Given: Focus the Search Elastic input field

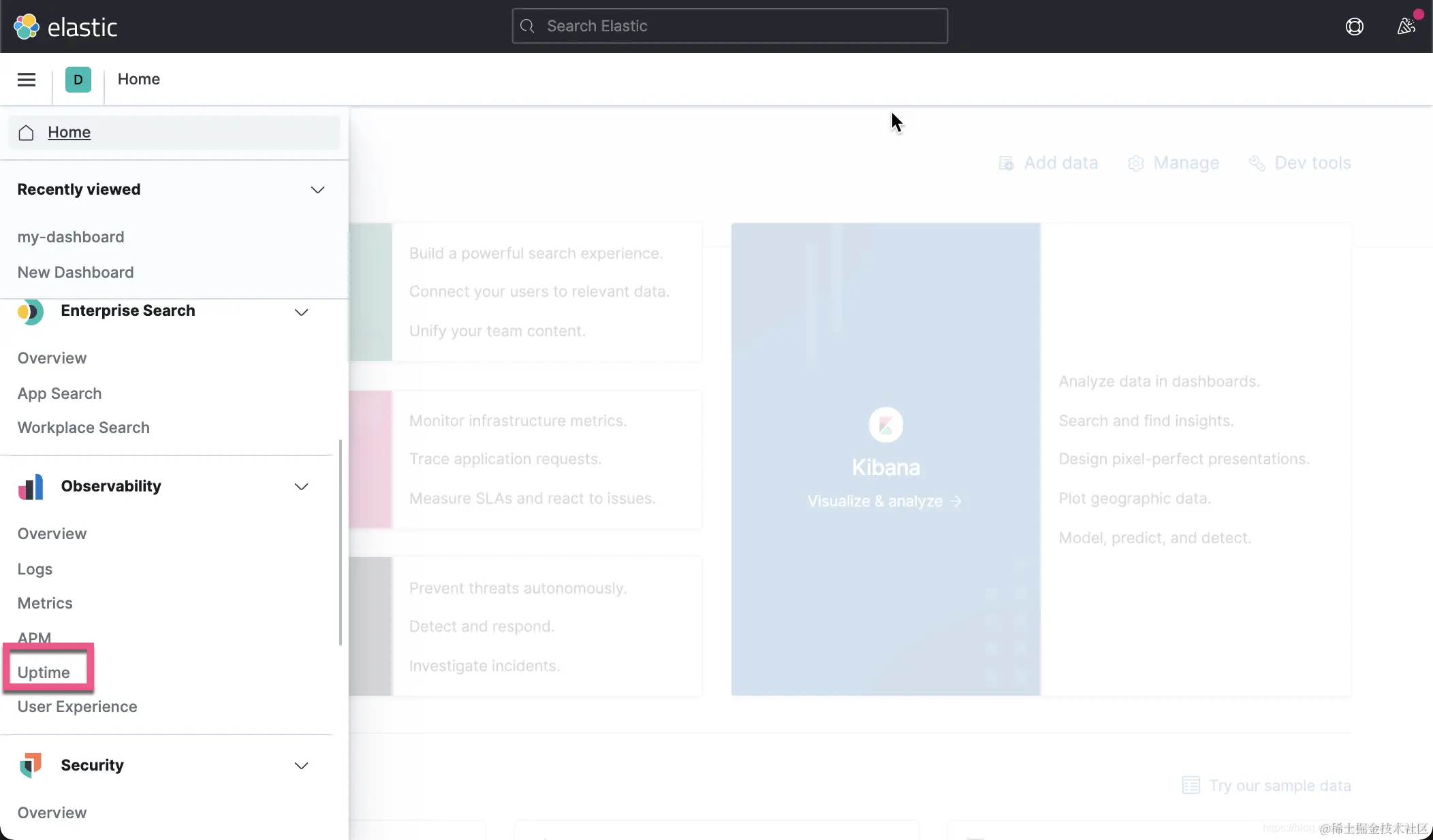Looking at the screenshot, I should [729, 27].
